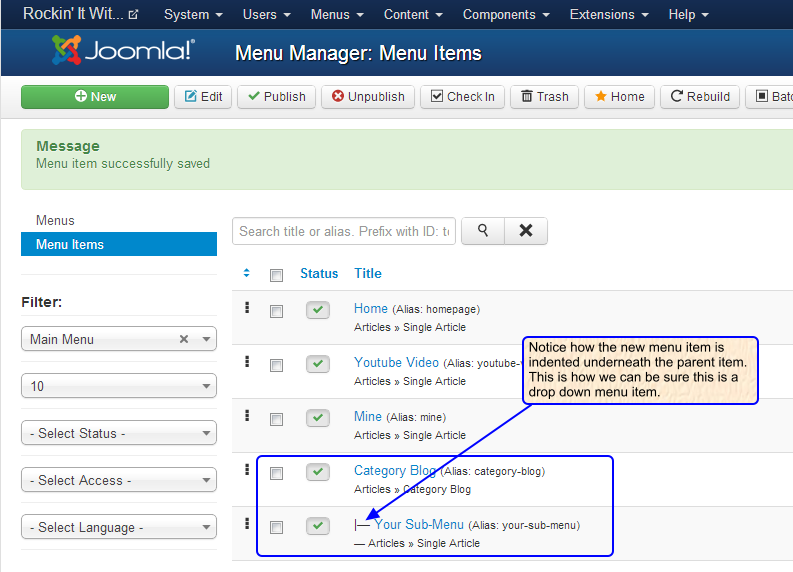Toggle published status of Mine item
793x572 pixels.
click(318, 418)
